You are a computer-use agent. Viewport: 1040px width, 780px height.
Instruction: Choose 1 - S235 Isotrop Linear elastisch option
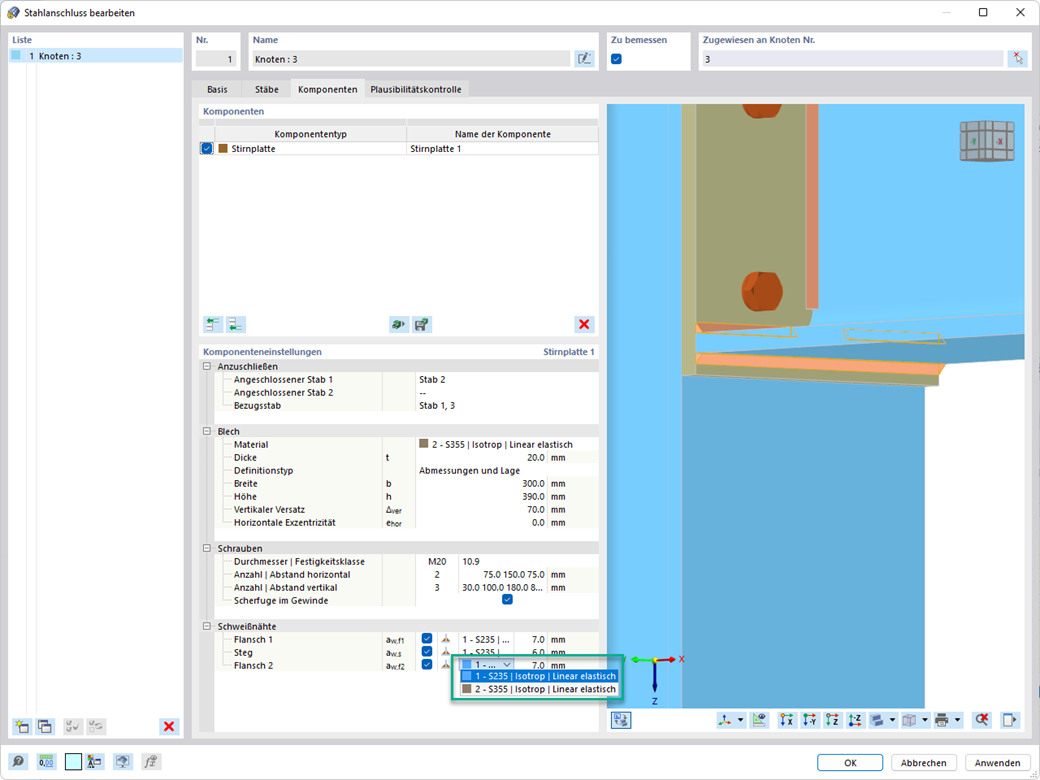pyautogui.click(x=539, y=676)
